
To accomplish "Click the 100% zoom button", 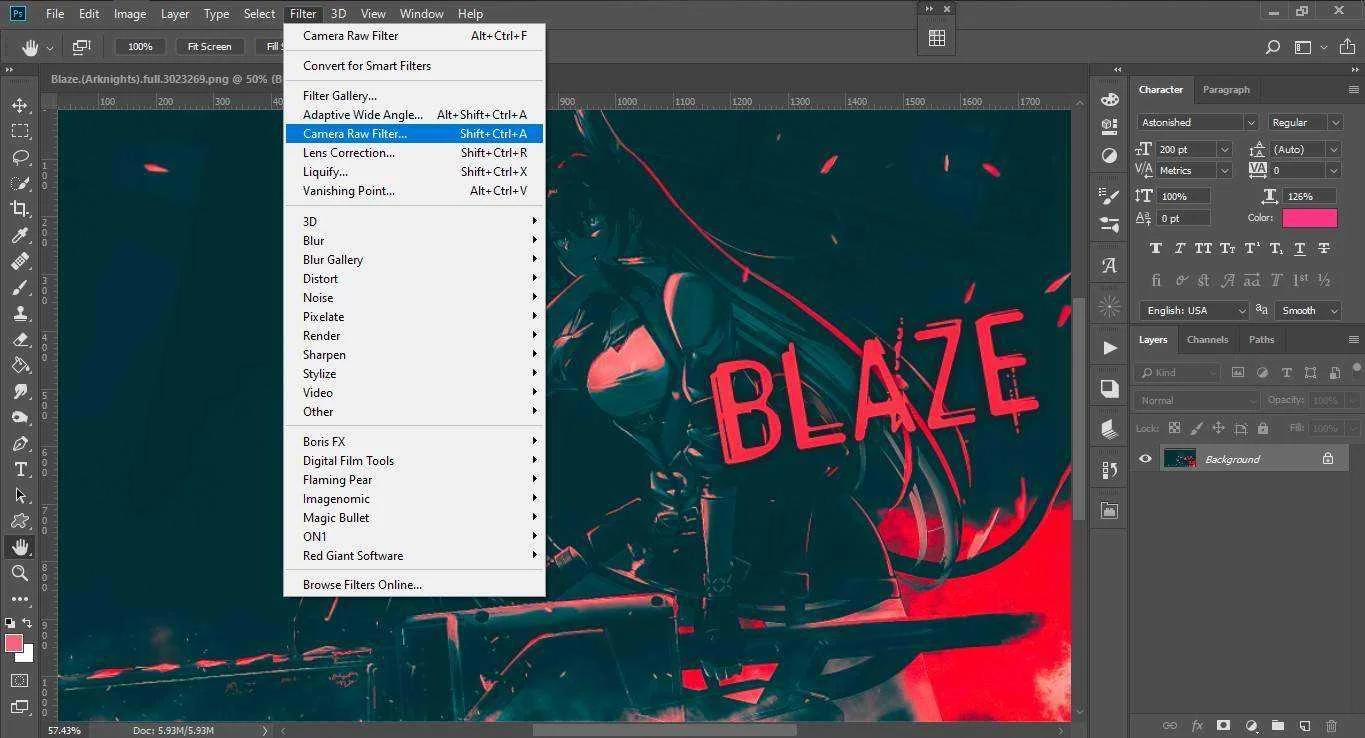I will 140,47.
